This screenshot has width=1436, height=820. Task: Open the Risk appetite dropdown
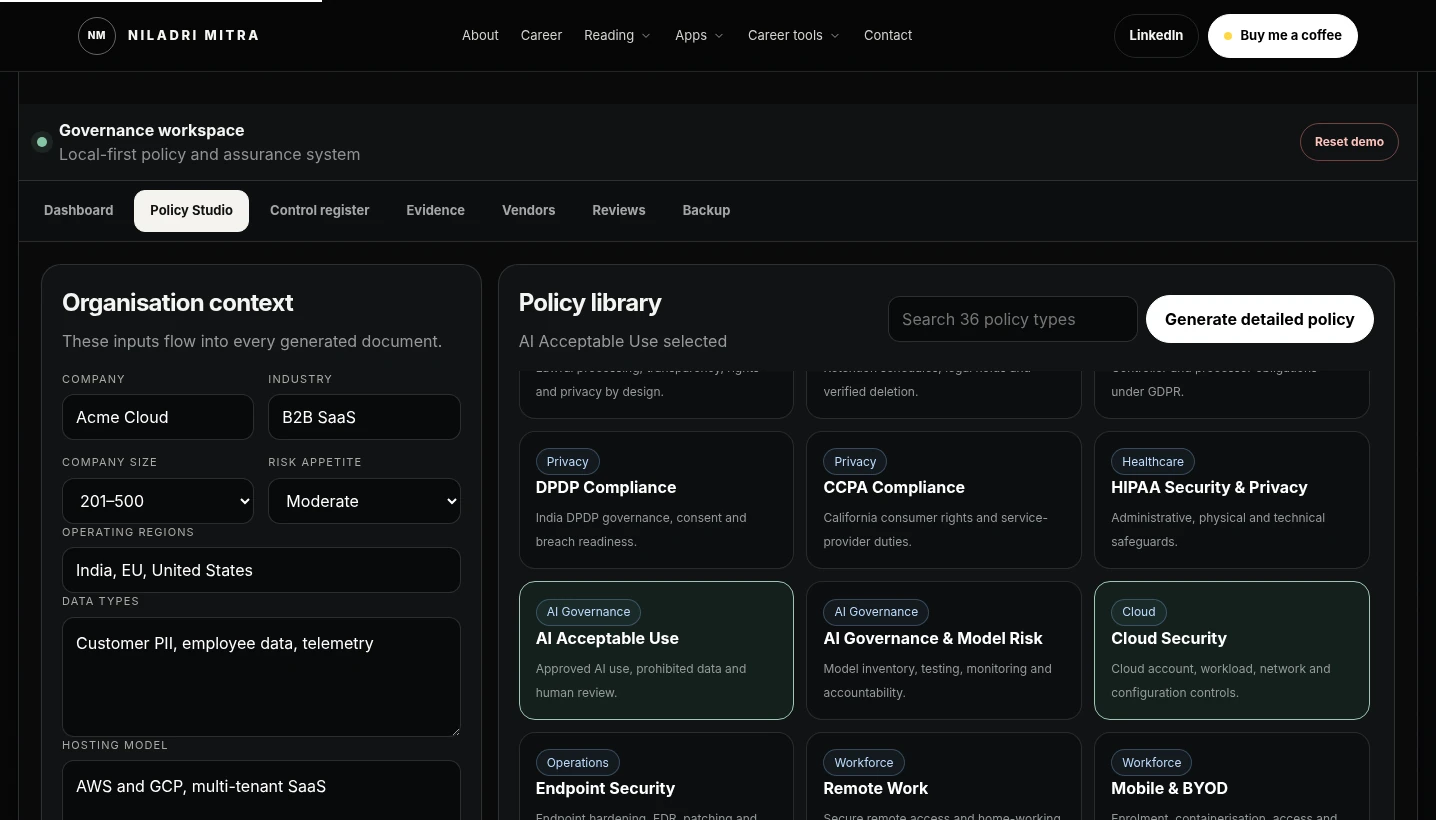click(364, 501)
